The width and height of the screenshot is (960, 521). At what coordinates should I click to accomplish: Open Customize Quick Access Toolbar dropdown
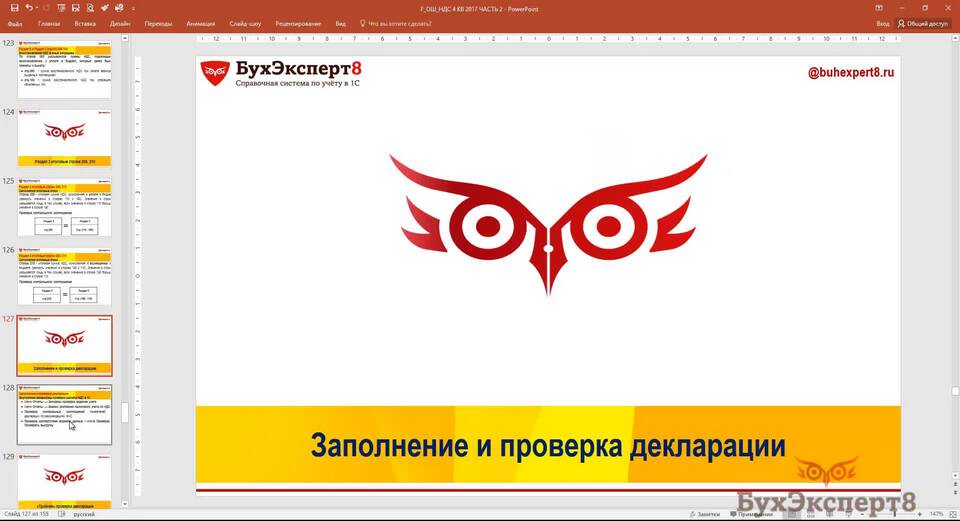133,9
